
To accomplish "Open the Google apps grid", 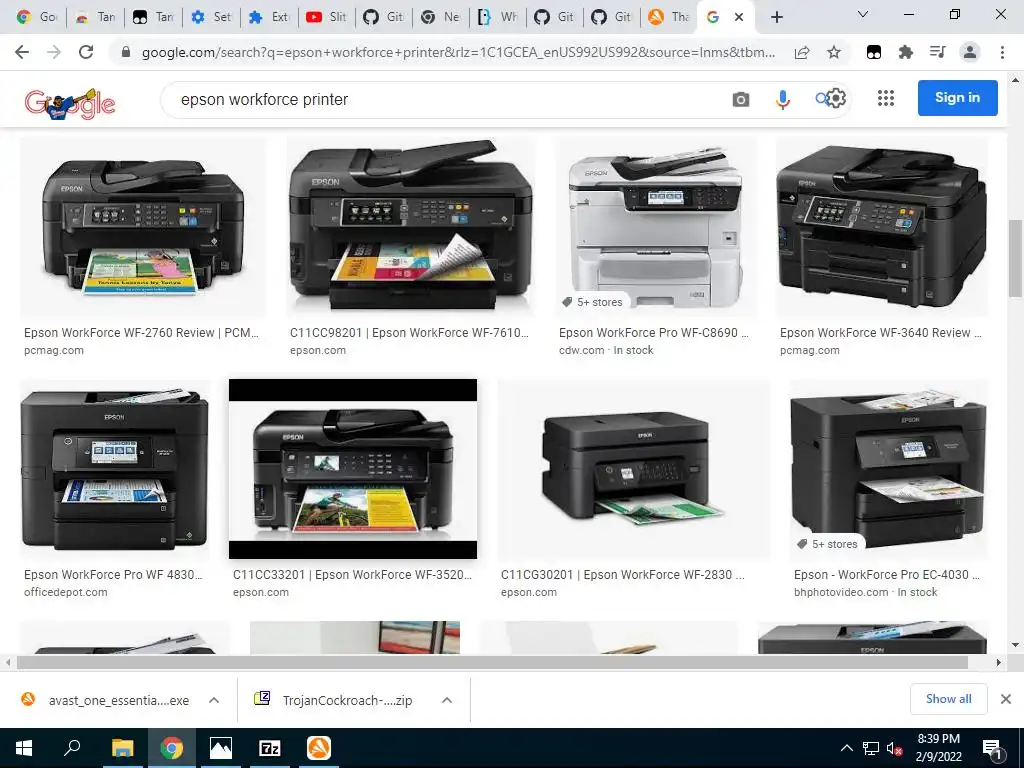I will [886, 98].
